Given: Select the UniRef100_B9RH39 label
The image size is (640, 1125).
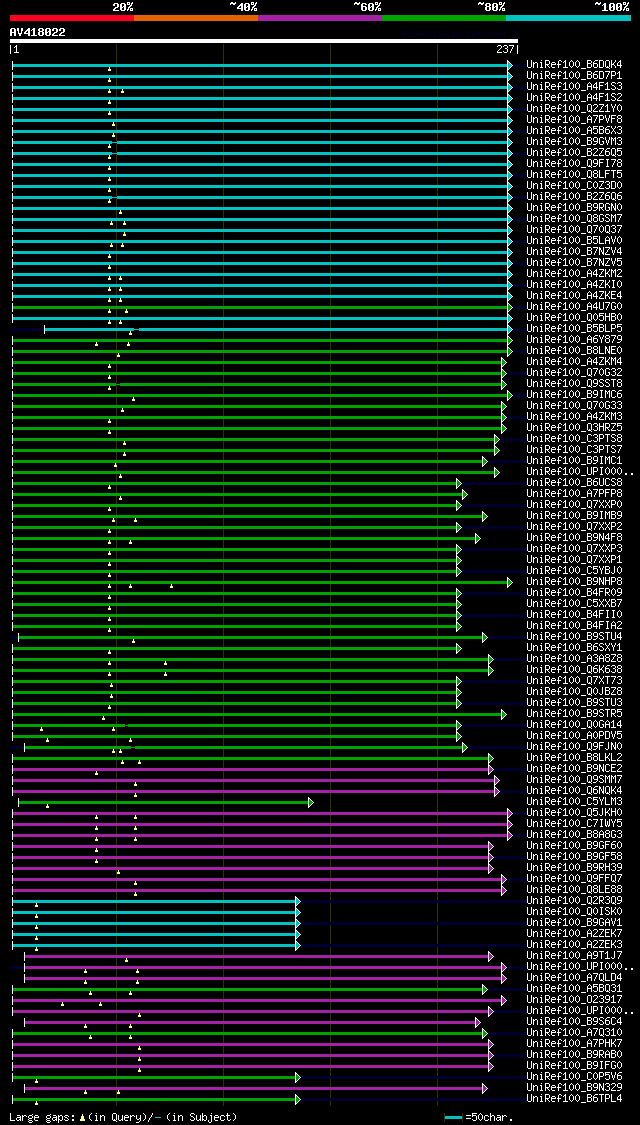Looking at the screenshot, I should pyautogui.click(x=574, y=867).
